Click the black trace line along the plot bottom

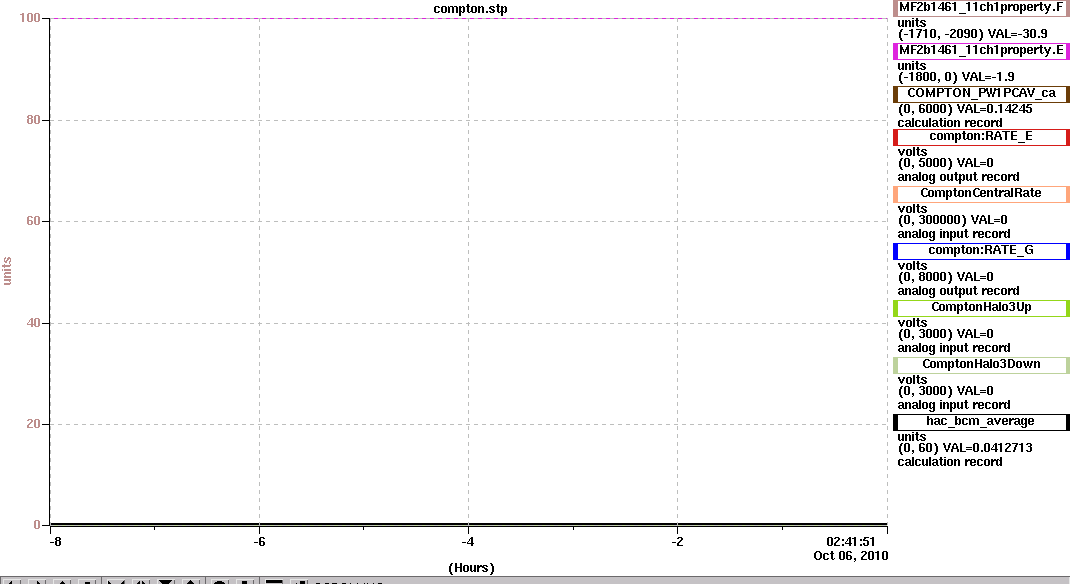click(x=468, y=525)
